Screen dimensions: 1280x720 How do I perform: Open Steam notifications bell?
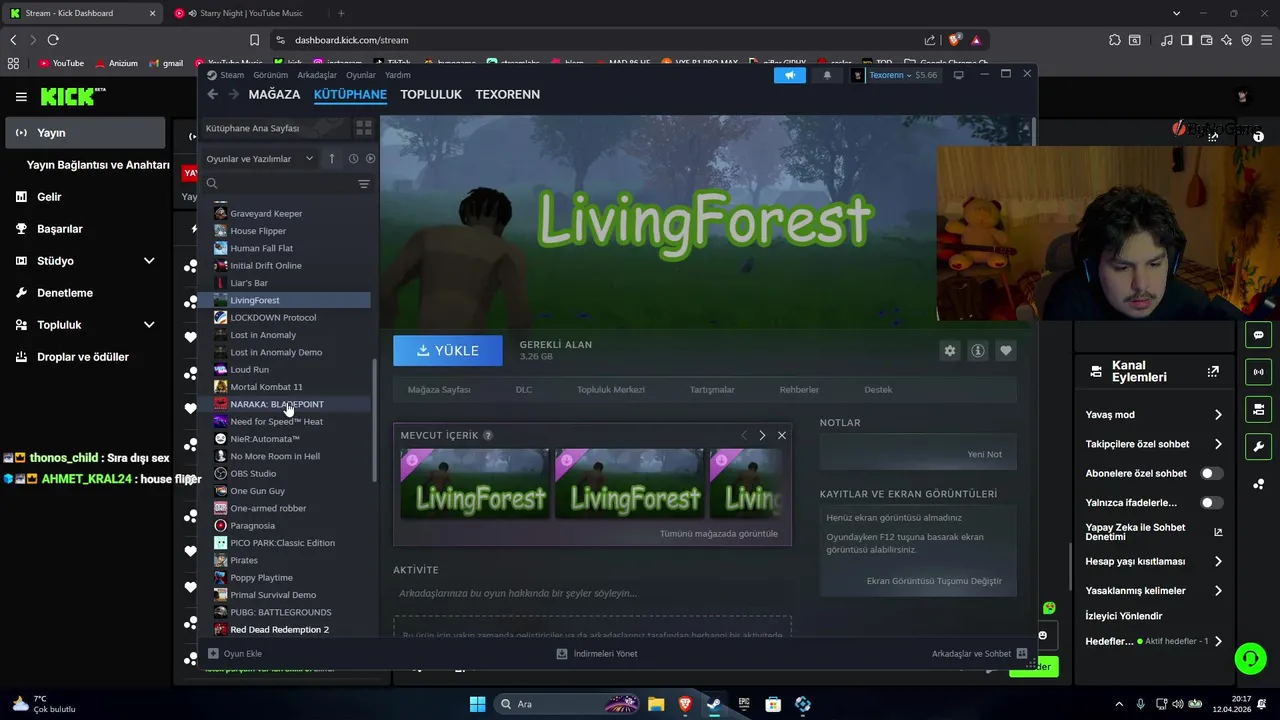(x=827, y=75)
